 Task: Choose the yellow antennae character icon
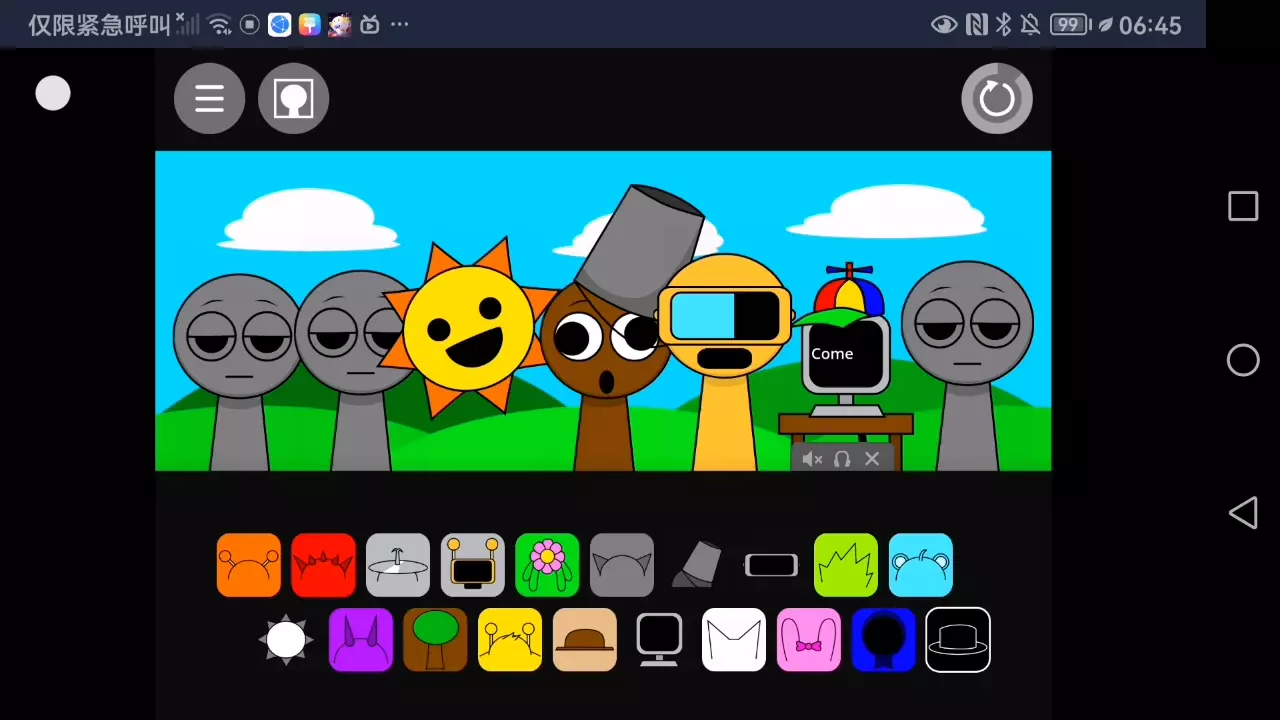coord(510,640)
